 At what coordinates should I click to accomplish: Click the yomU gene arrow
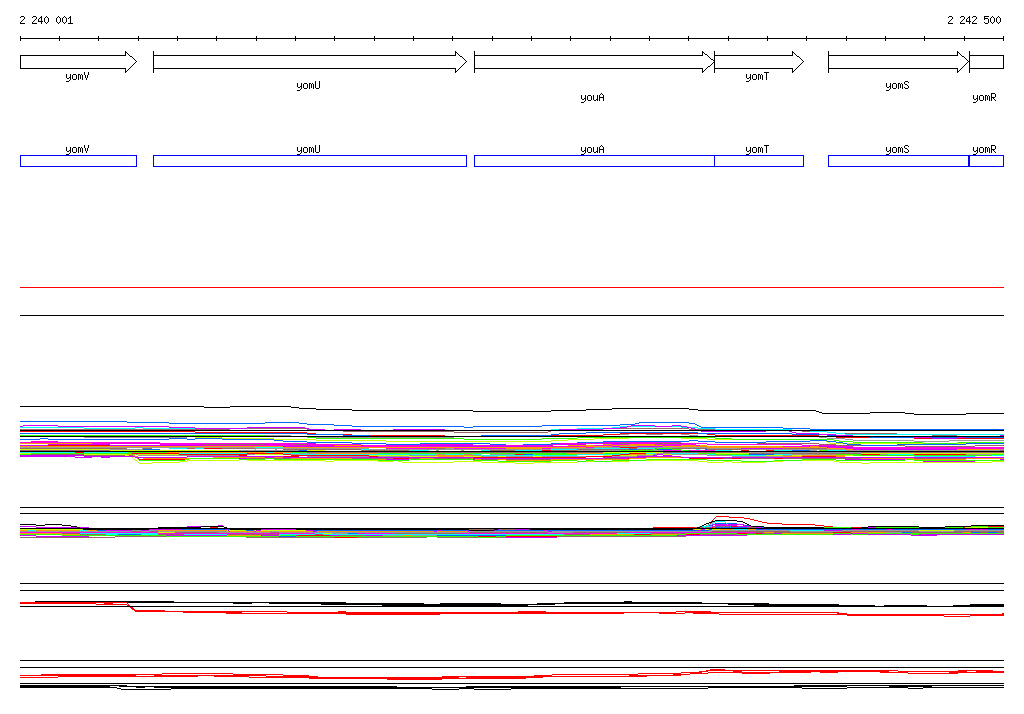(x=310, y=62)
